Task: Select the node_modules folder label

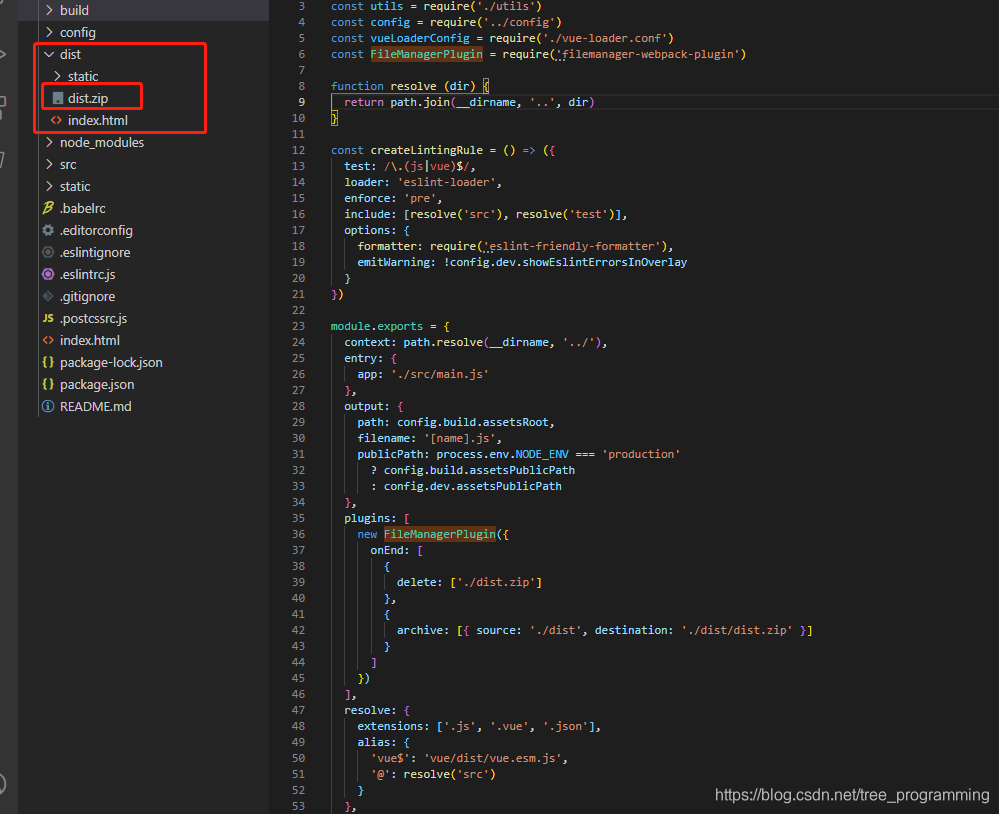Action: coord(102,142)
